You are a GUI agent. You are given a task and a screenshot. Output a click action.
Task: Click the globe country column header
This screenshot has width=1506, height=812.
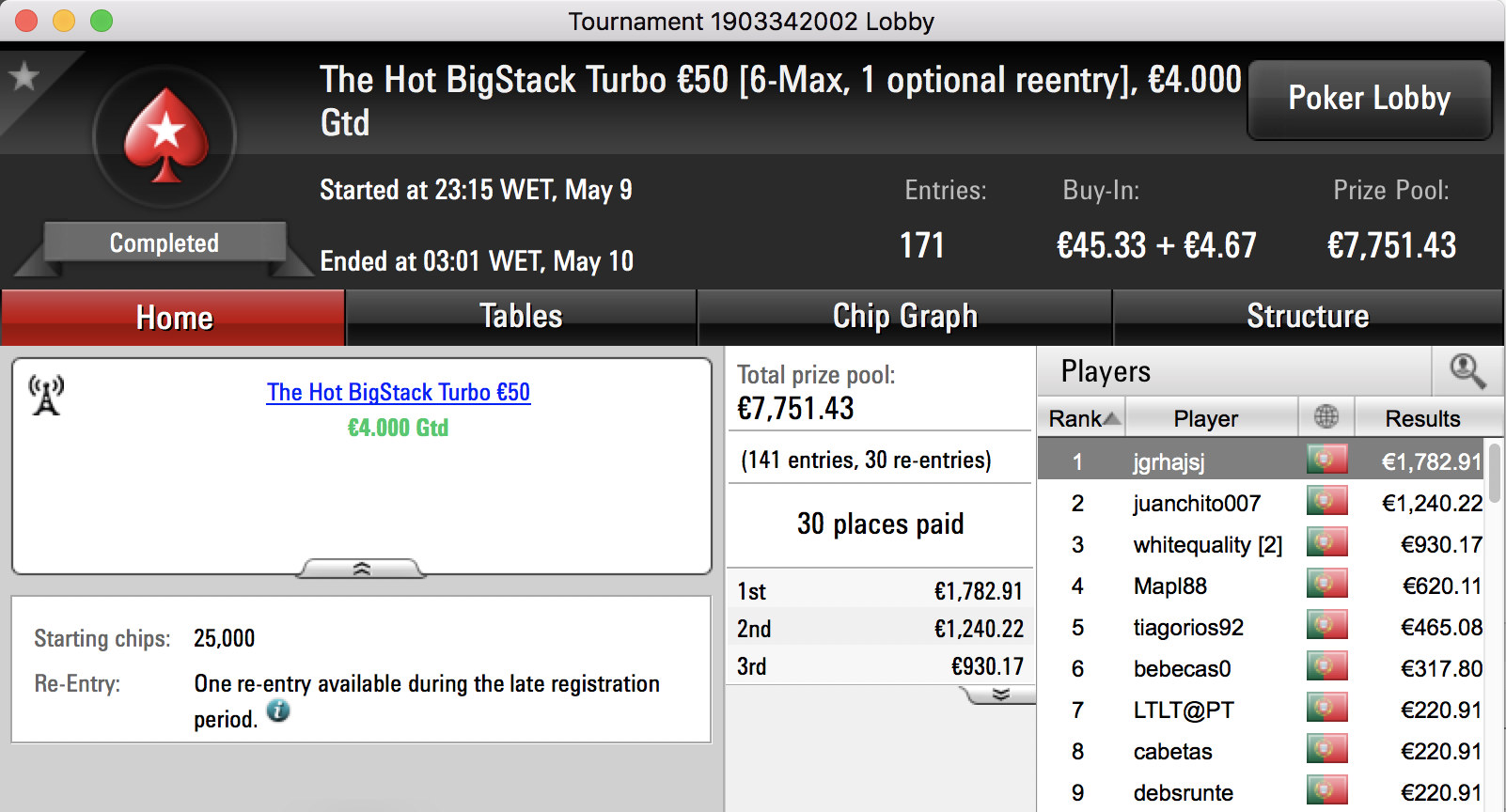tap(1326, 416)
